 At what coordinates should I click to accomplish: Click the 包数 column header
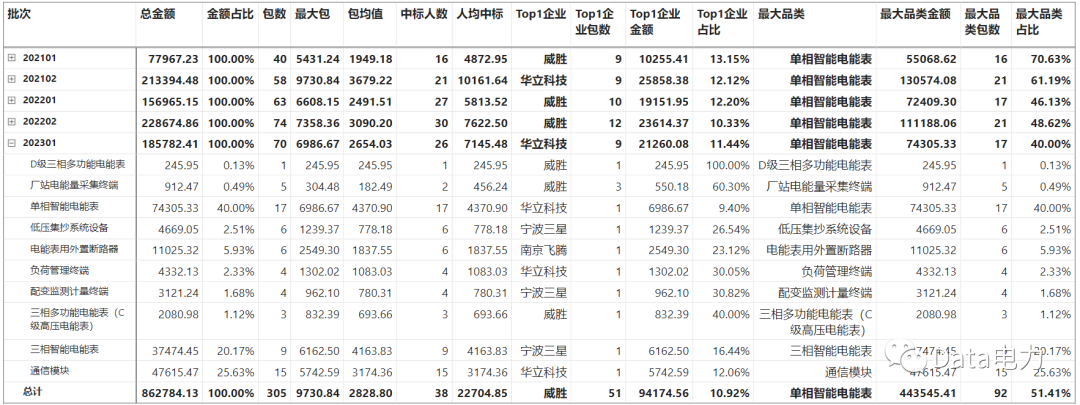(x=274, y=14)
